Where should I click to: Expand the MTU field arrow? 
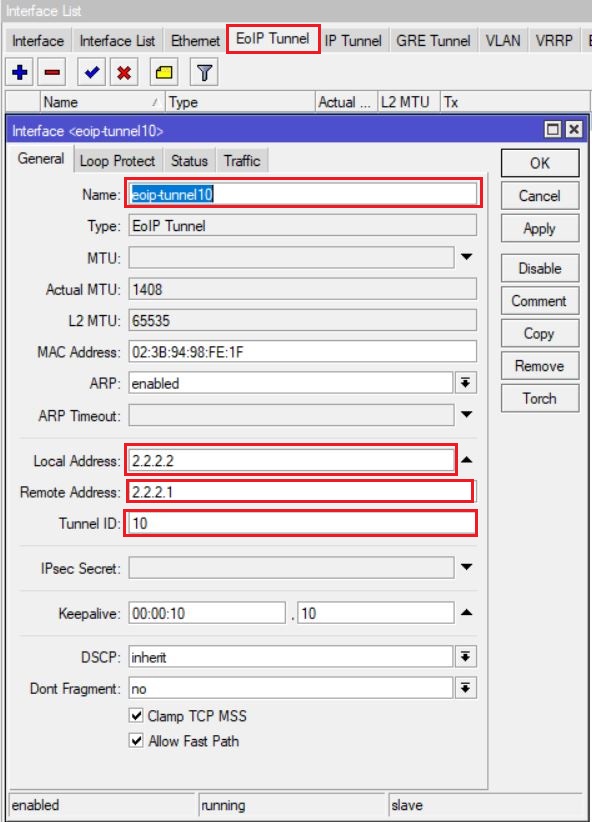466,257
